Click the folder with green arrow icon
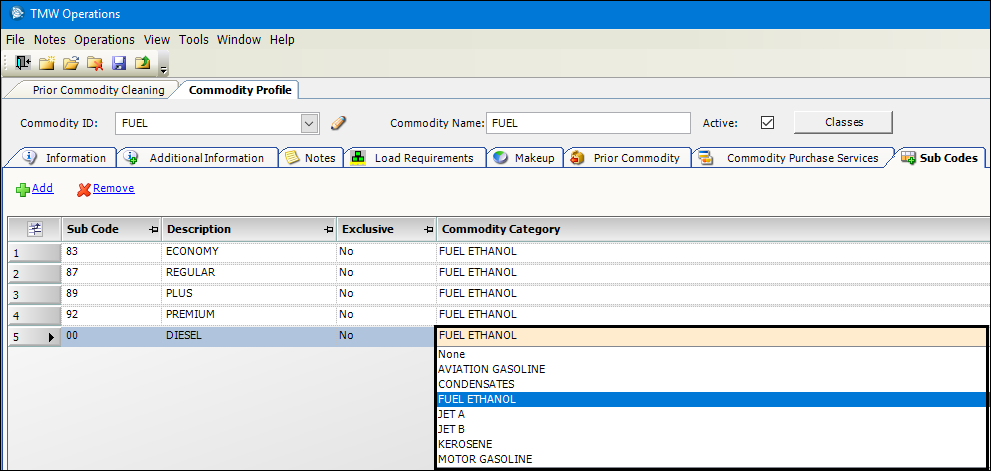This screenshot has width=991, height=471. [143, 63]
